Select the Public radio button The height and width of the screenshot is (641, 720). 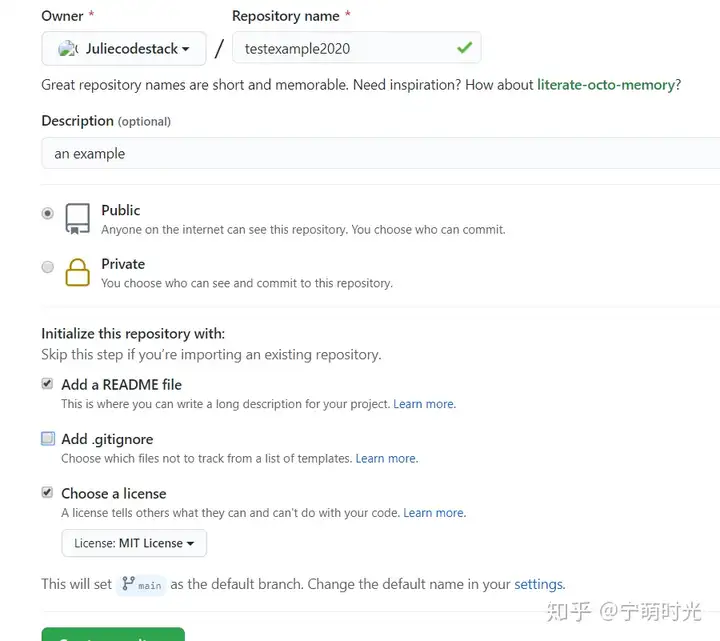[x=47, y=213]
